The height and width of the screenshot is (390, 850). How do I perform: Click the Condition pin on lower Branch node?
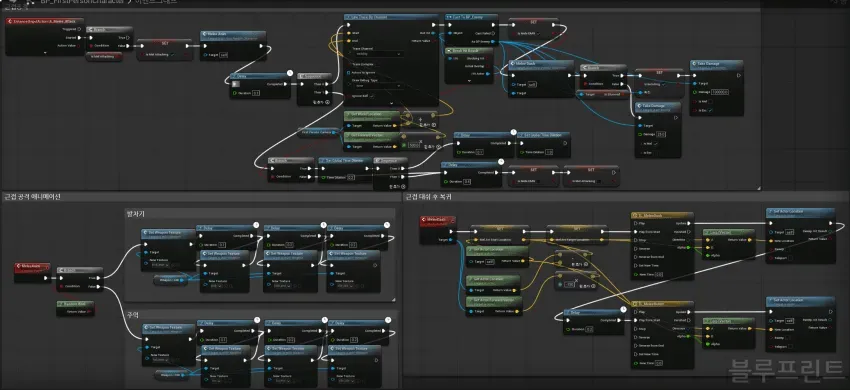(x=272, y=177)
